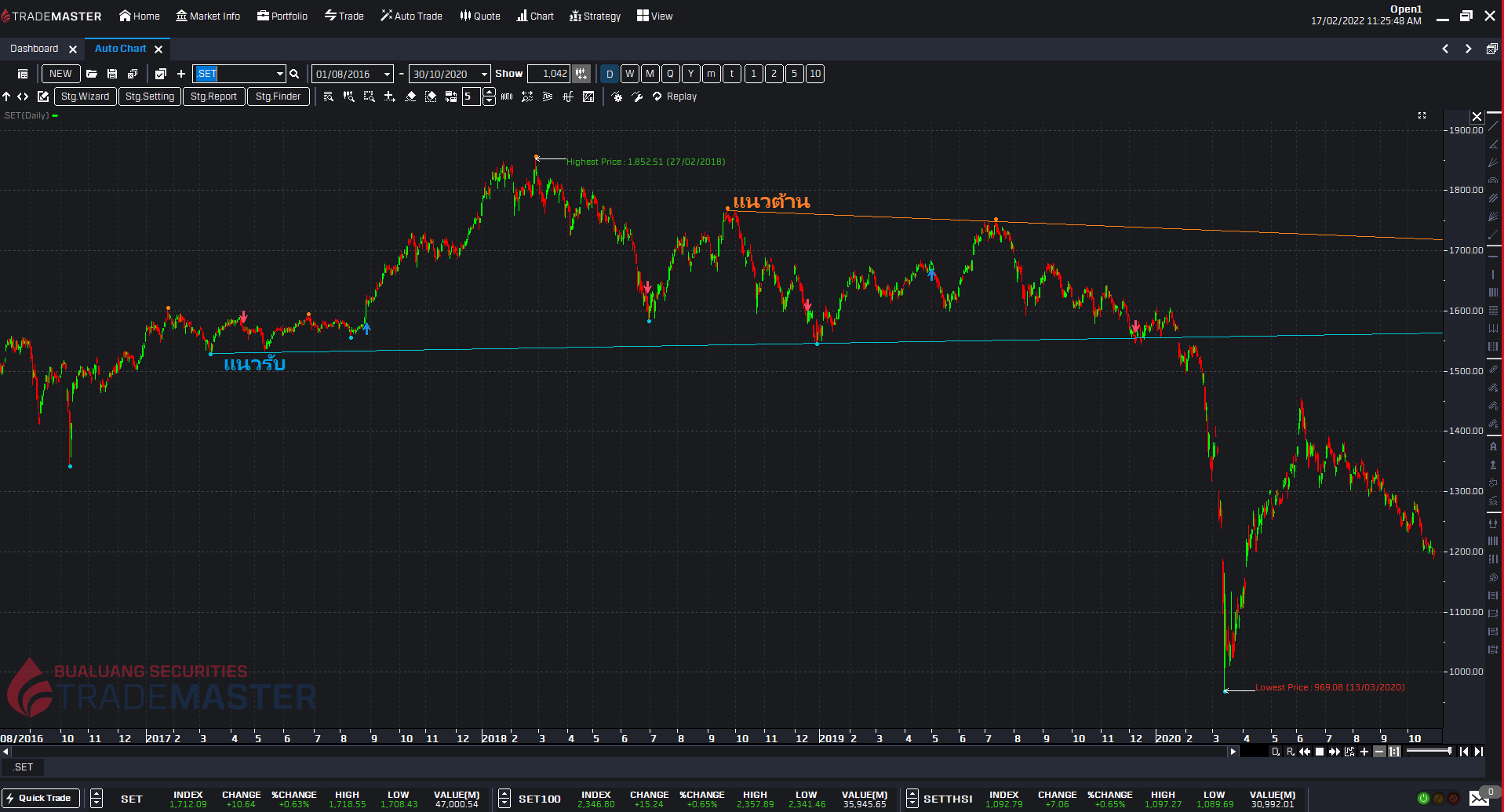Screen dimensions: 1504x812
Task: Open the Home menu
Action: 139,16
